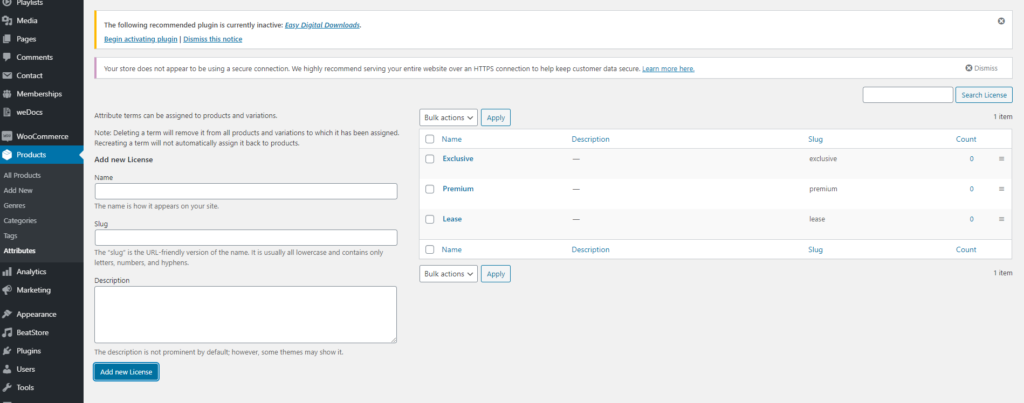Open Categories submenu item

(x=20, y=221)
